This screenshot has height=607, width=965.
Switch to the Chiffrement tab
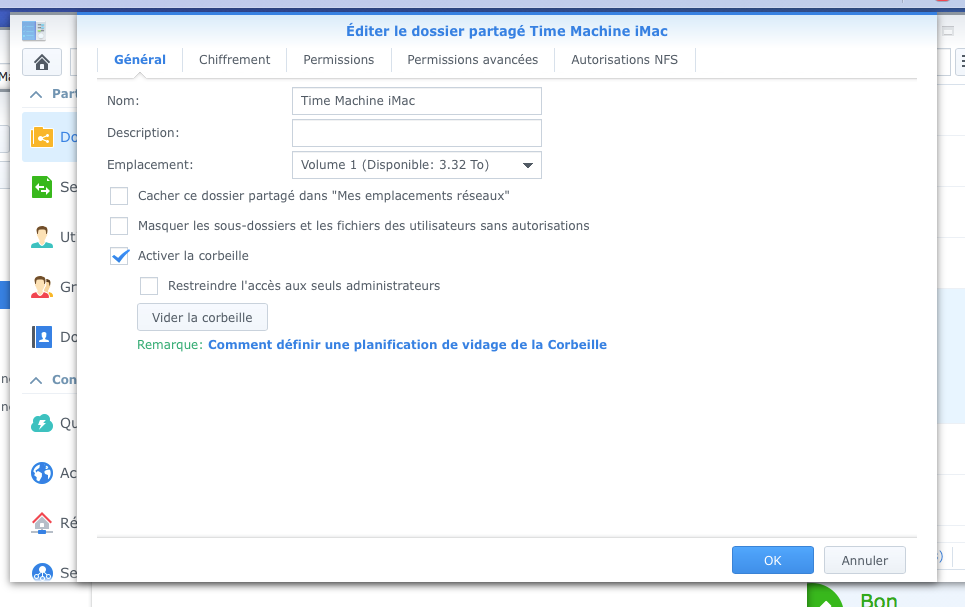tap(234, 60)
